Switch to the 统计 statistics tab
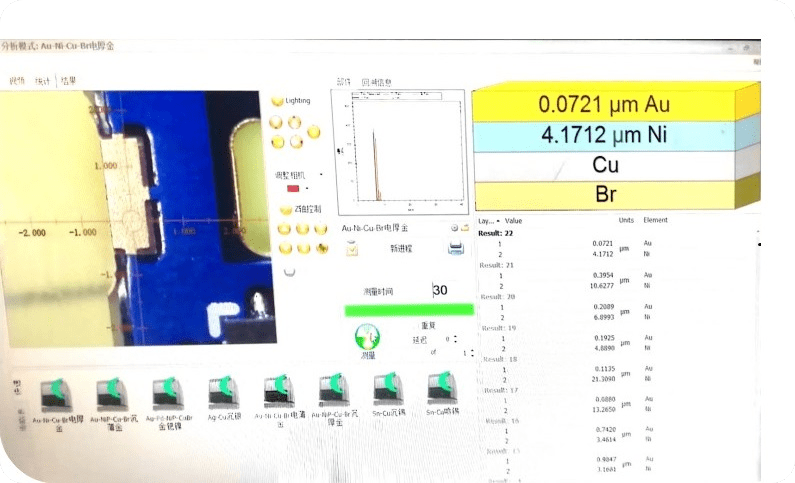 (x=43, y=81)
